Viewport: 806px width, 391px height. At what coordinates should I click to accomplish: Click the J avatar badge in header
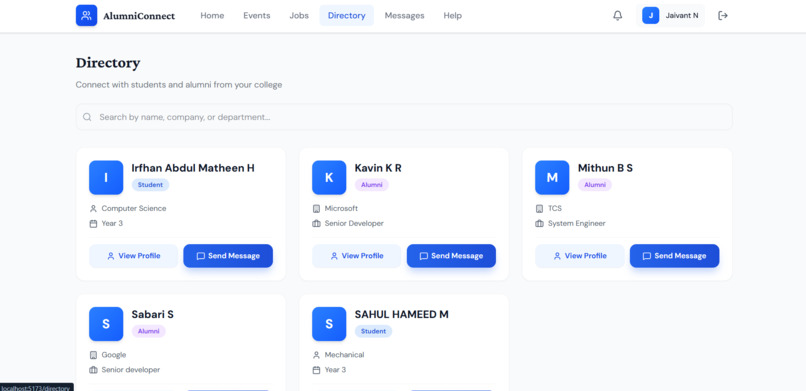(x=651, y=15)
